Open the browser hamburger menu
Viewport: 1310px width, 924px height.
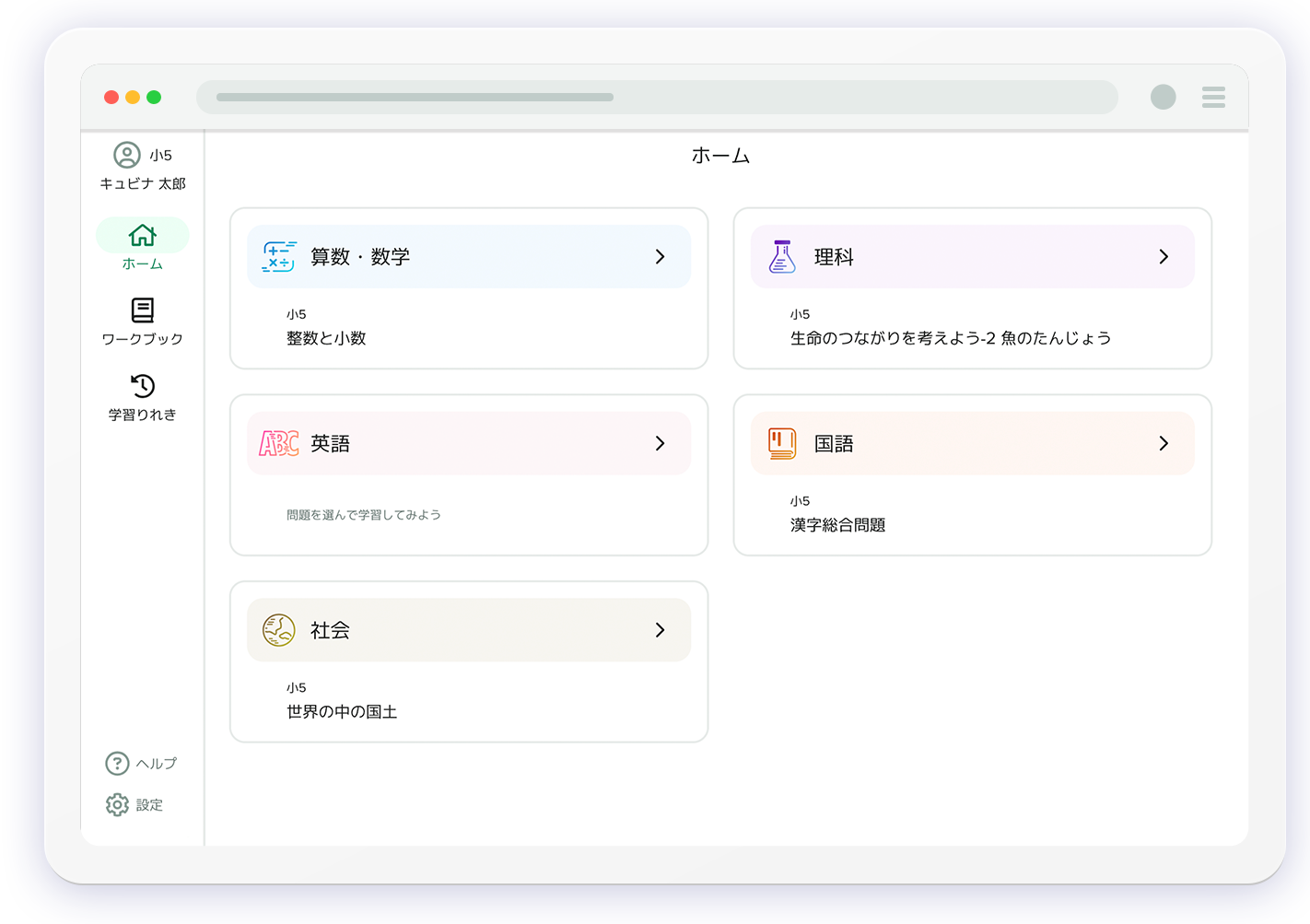click(1213, 98)
